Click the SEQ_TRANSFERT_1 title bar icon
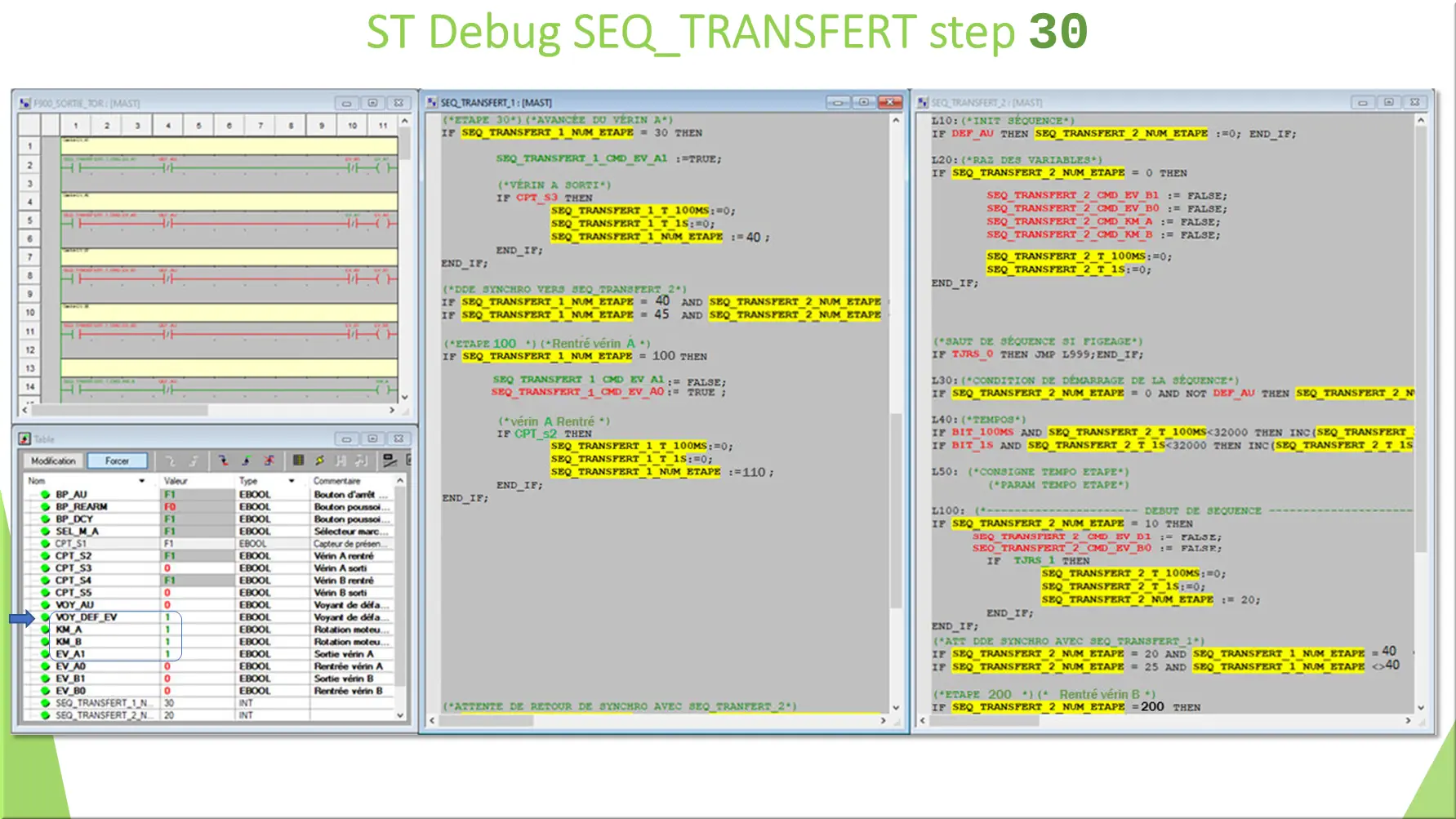The image size is (1456, 819). [x=432, y=103]
